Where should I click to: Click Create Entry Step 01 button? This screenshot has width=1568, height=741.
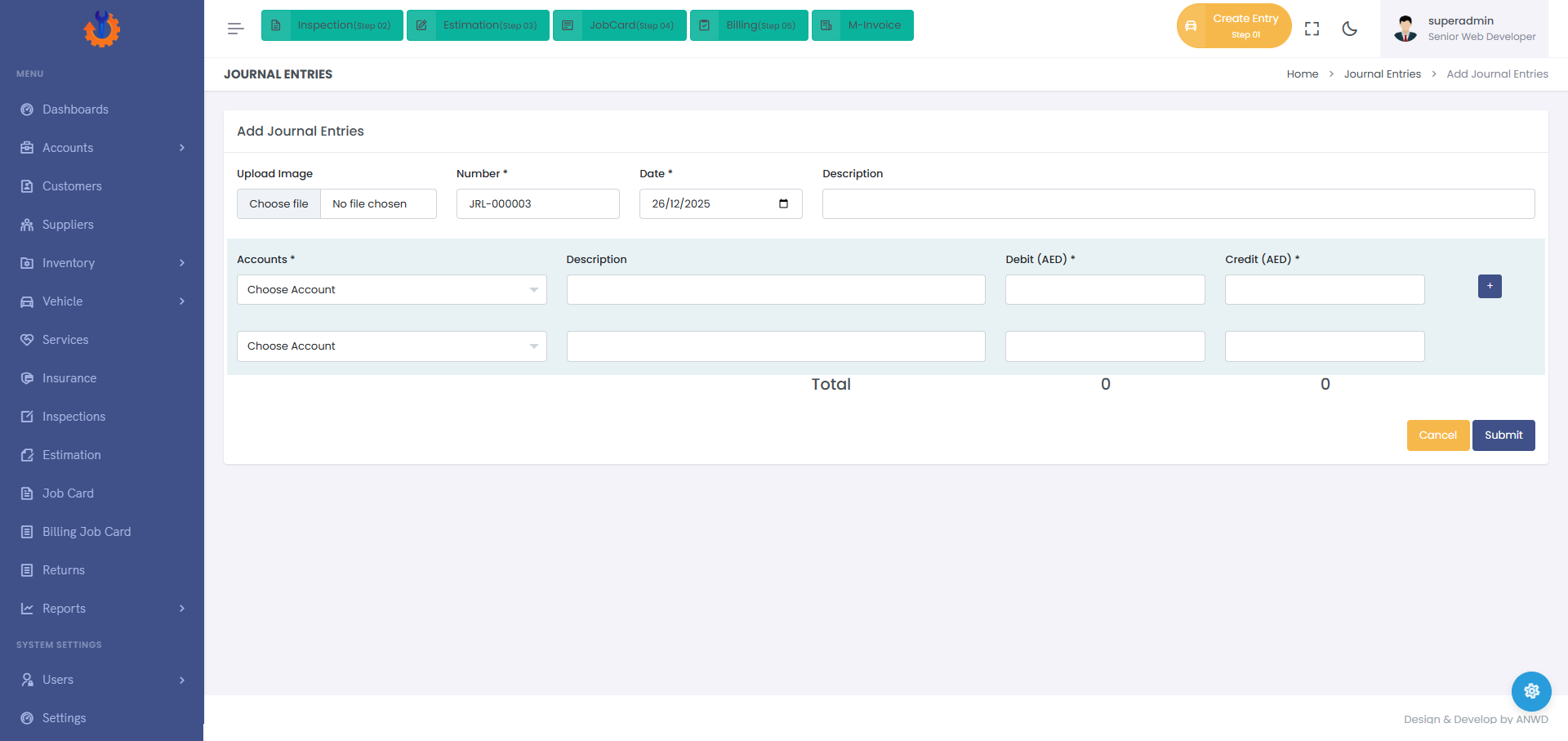[x=1234, y=26]
